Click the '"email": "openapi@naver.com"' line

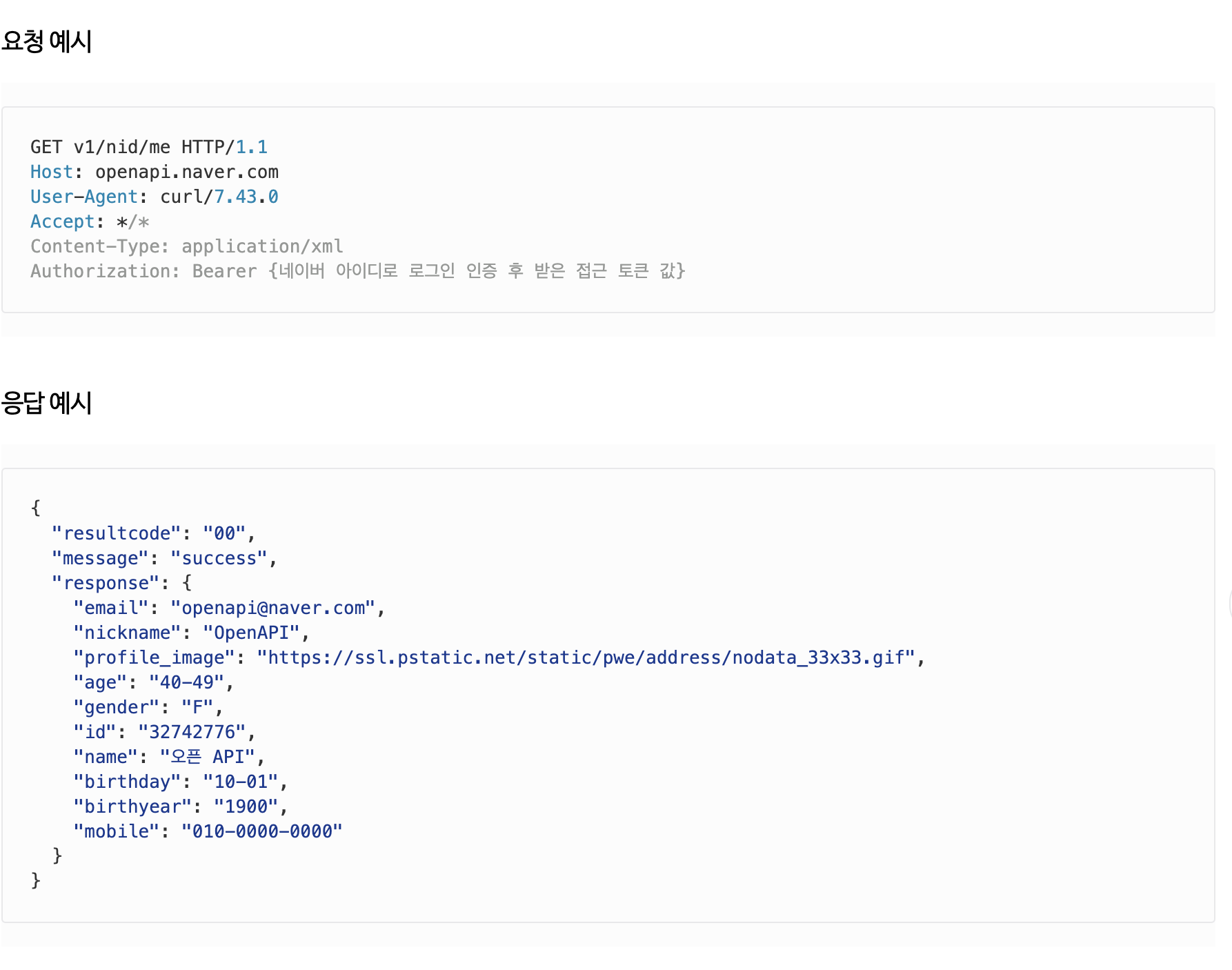(x=230, y=608)
